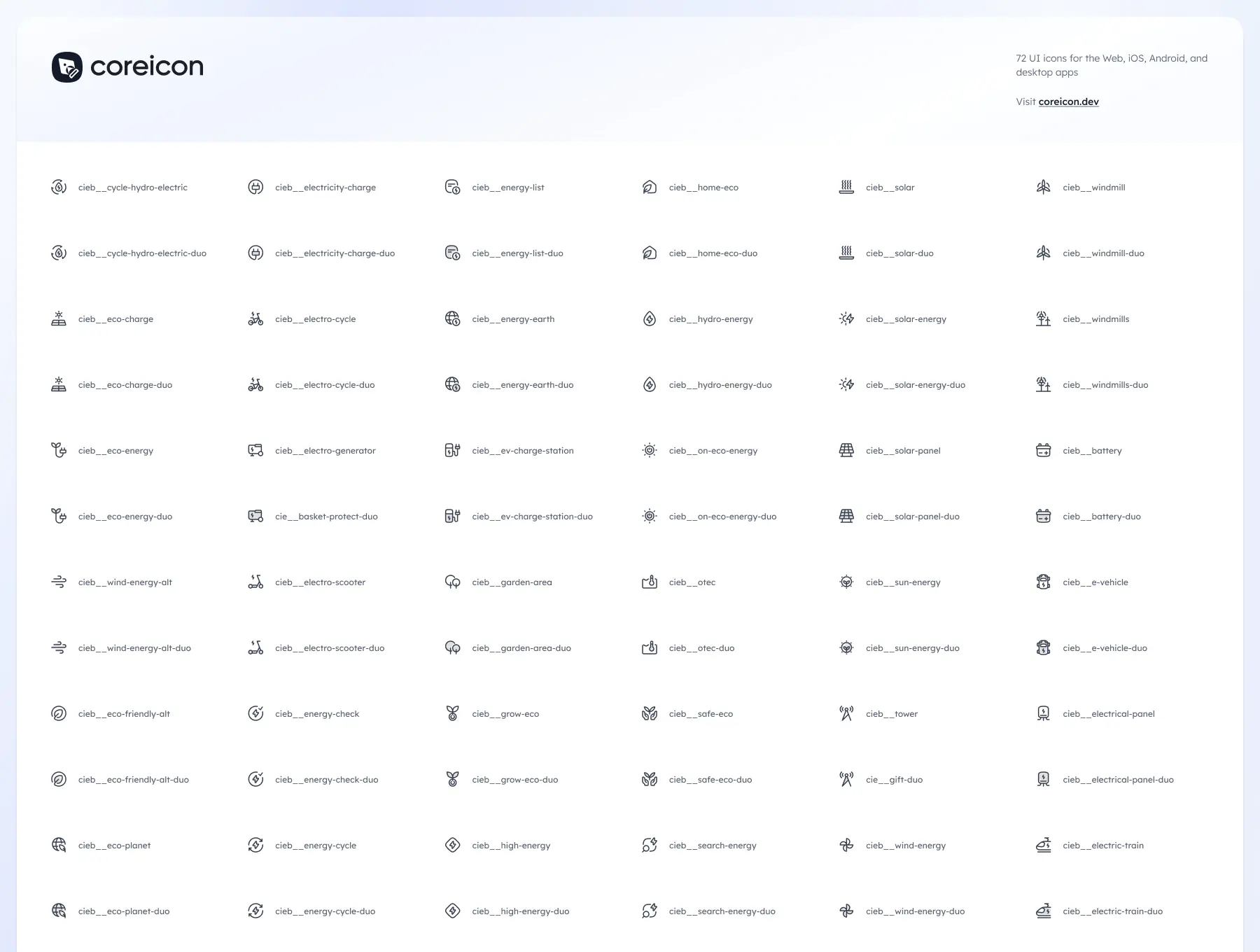This screenshot has height=952, width=1260.
Task: Click the search-energy-duo icon
Action: click(x=650, y=911)
